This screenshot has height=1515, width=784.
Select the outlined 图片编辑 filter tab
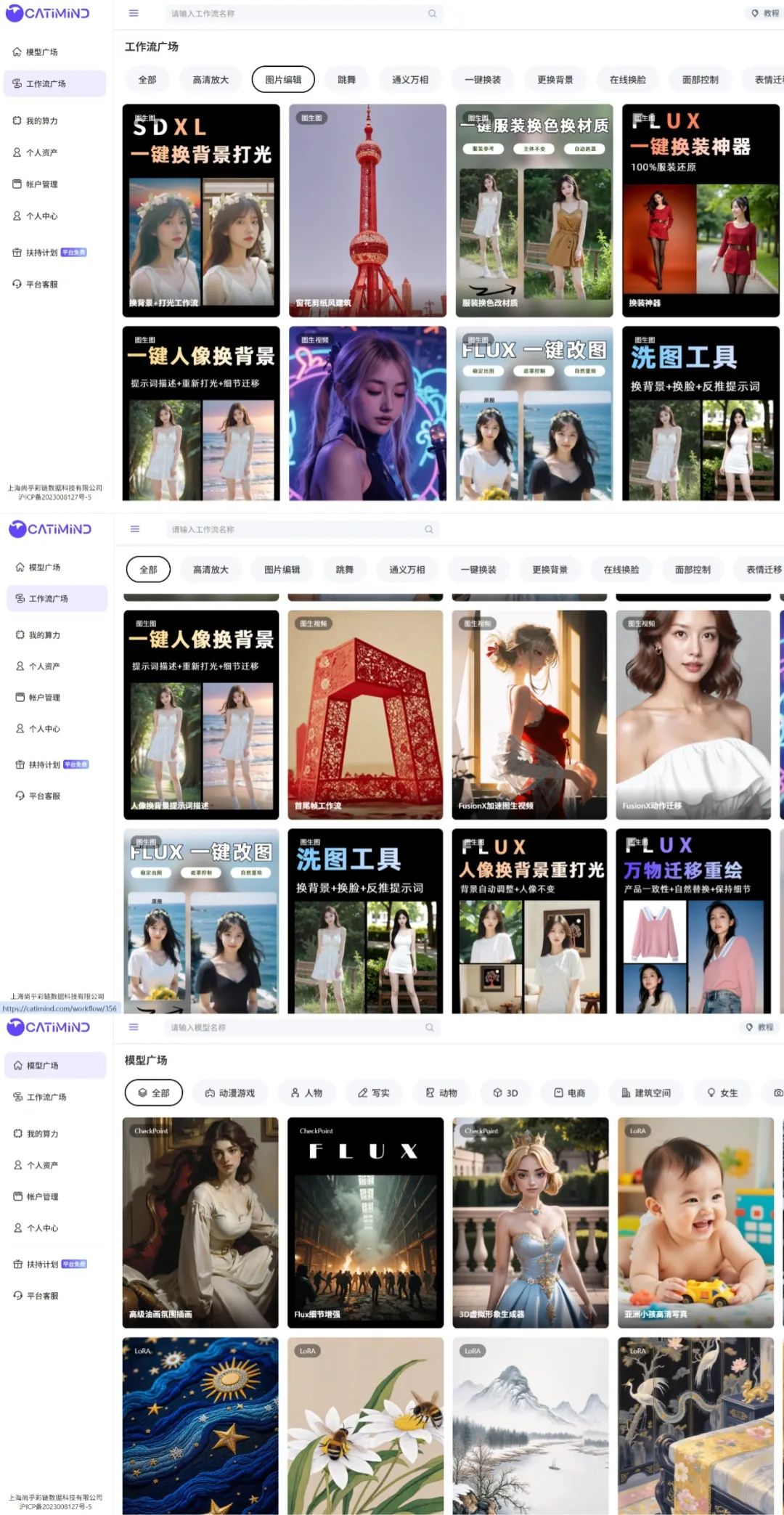pos(283,80)
